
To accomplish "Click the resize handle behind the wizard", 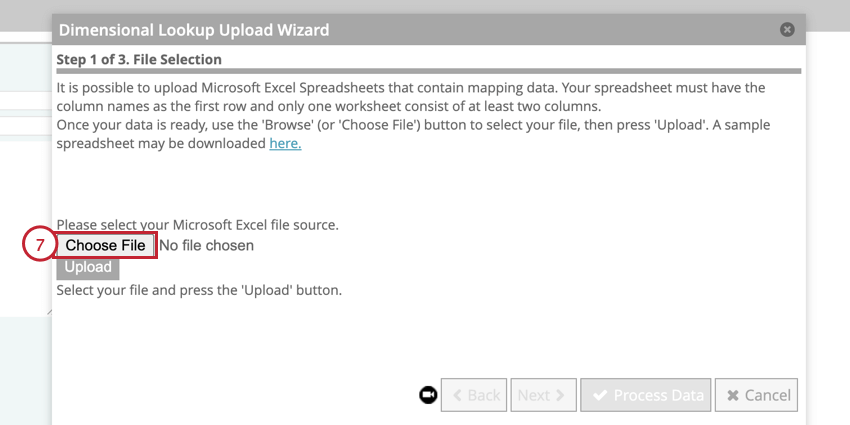I will coord(47,312).
